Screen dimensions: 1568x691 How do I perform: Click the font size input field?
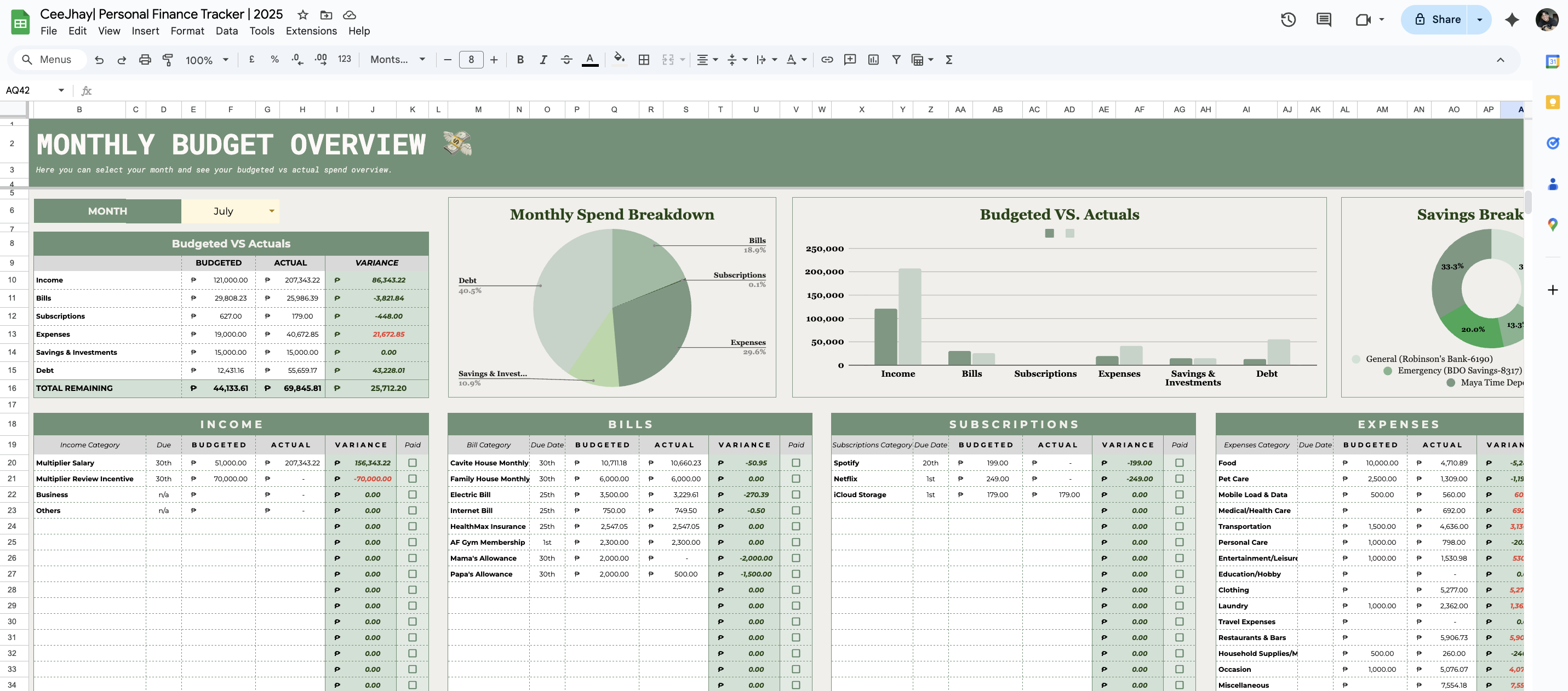click(471, 60)
